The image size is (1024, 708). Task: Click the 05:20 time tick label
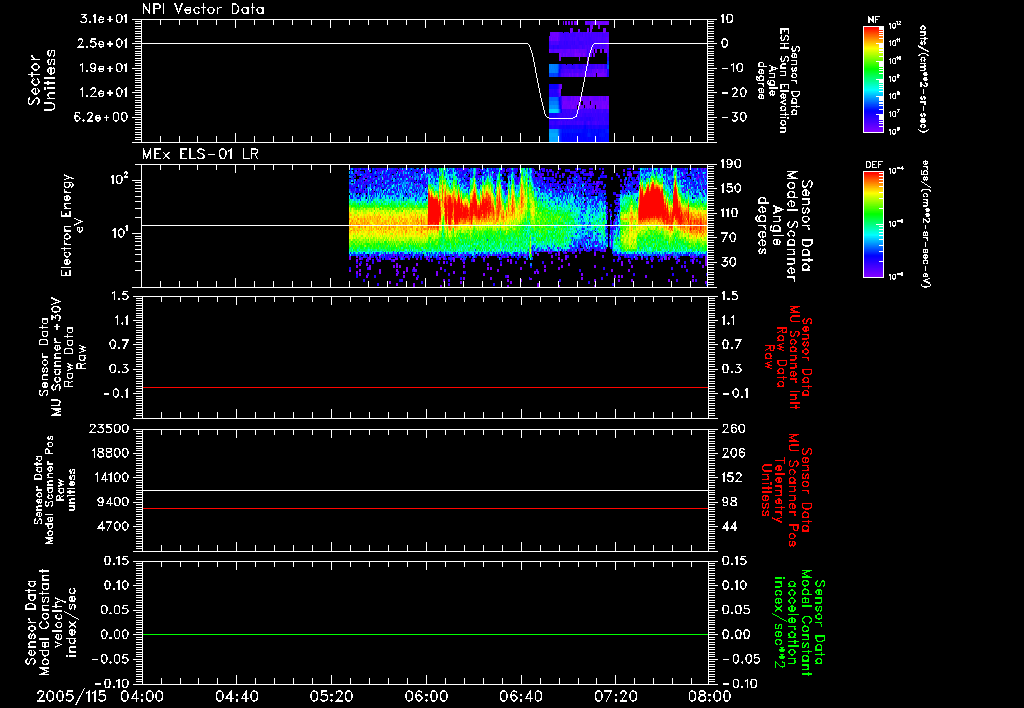(332, 696)
